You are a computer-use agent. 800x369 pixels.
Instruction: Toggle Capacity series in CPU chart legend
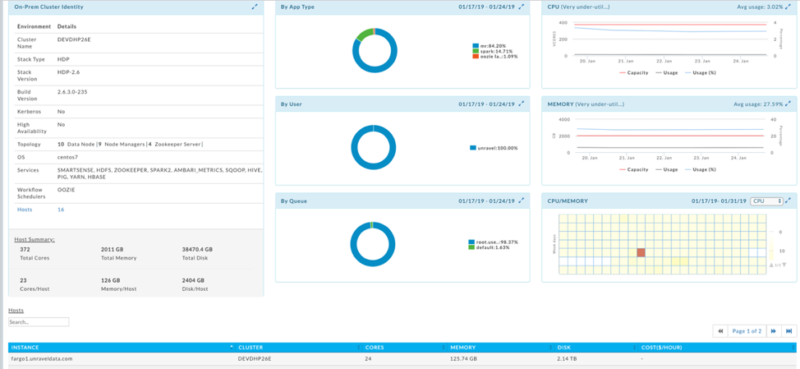pyautogui.click(x=634, y=72)
